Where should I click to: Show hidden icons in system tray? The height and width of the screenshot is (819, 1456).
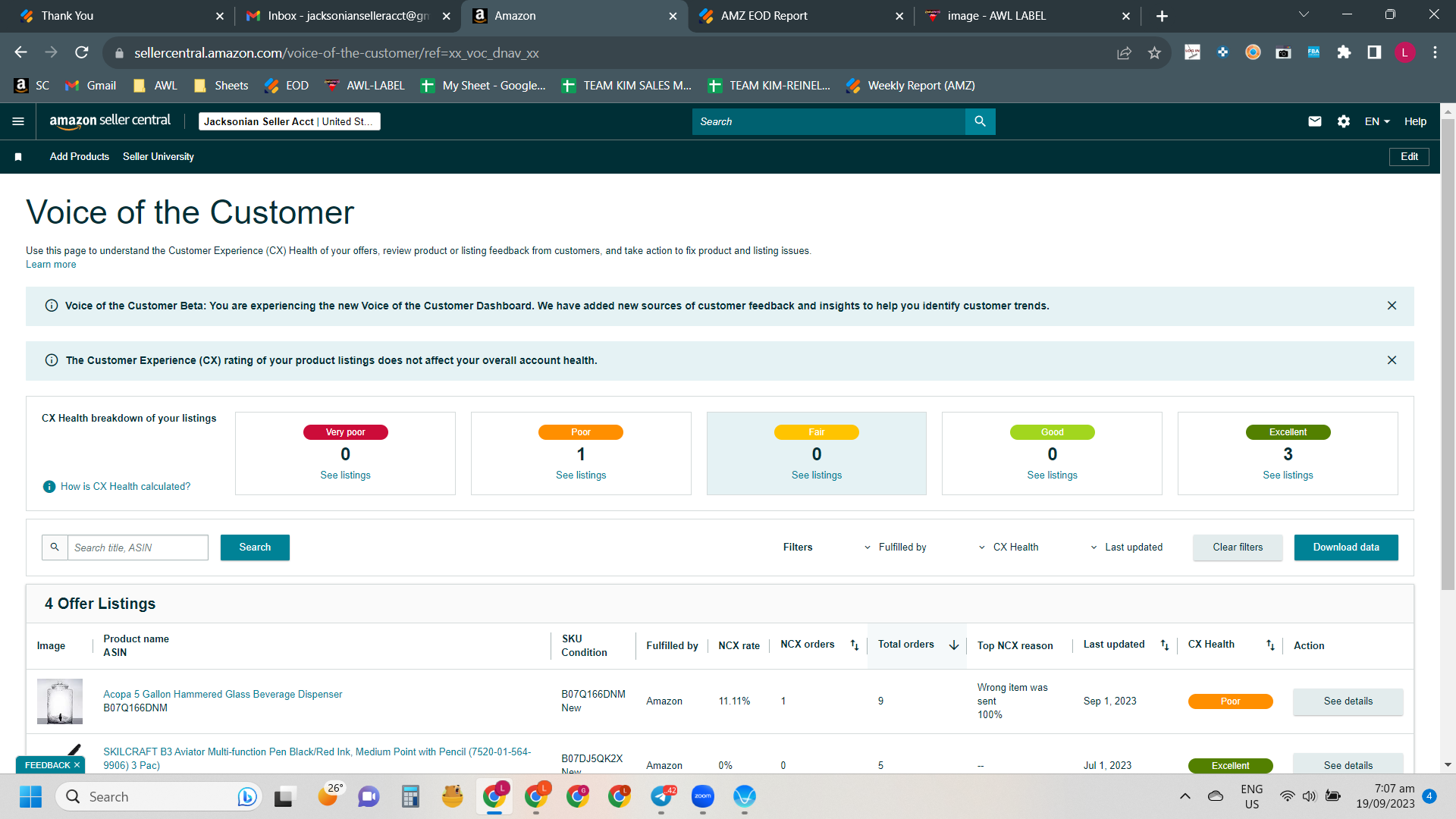click(x=1185, y=796)
